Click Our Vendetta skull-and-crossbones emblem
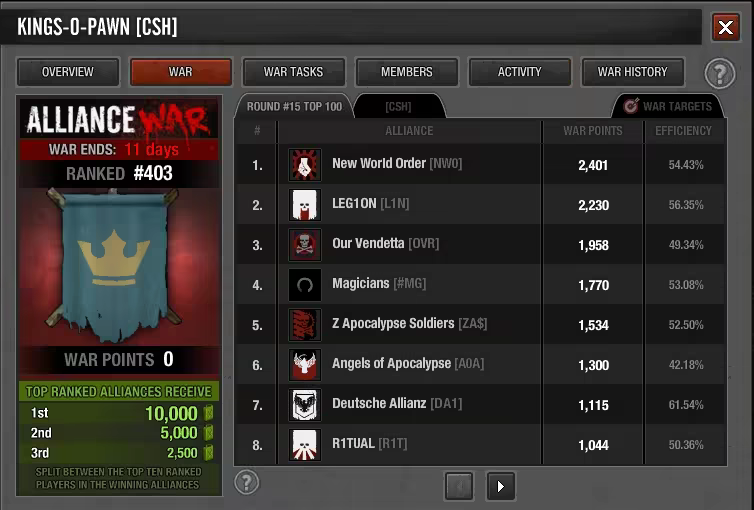Viewport: 754px width, 510px height. (x=304, y=245)
